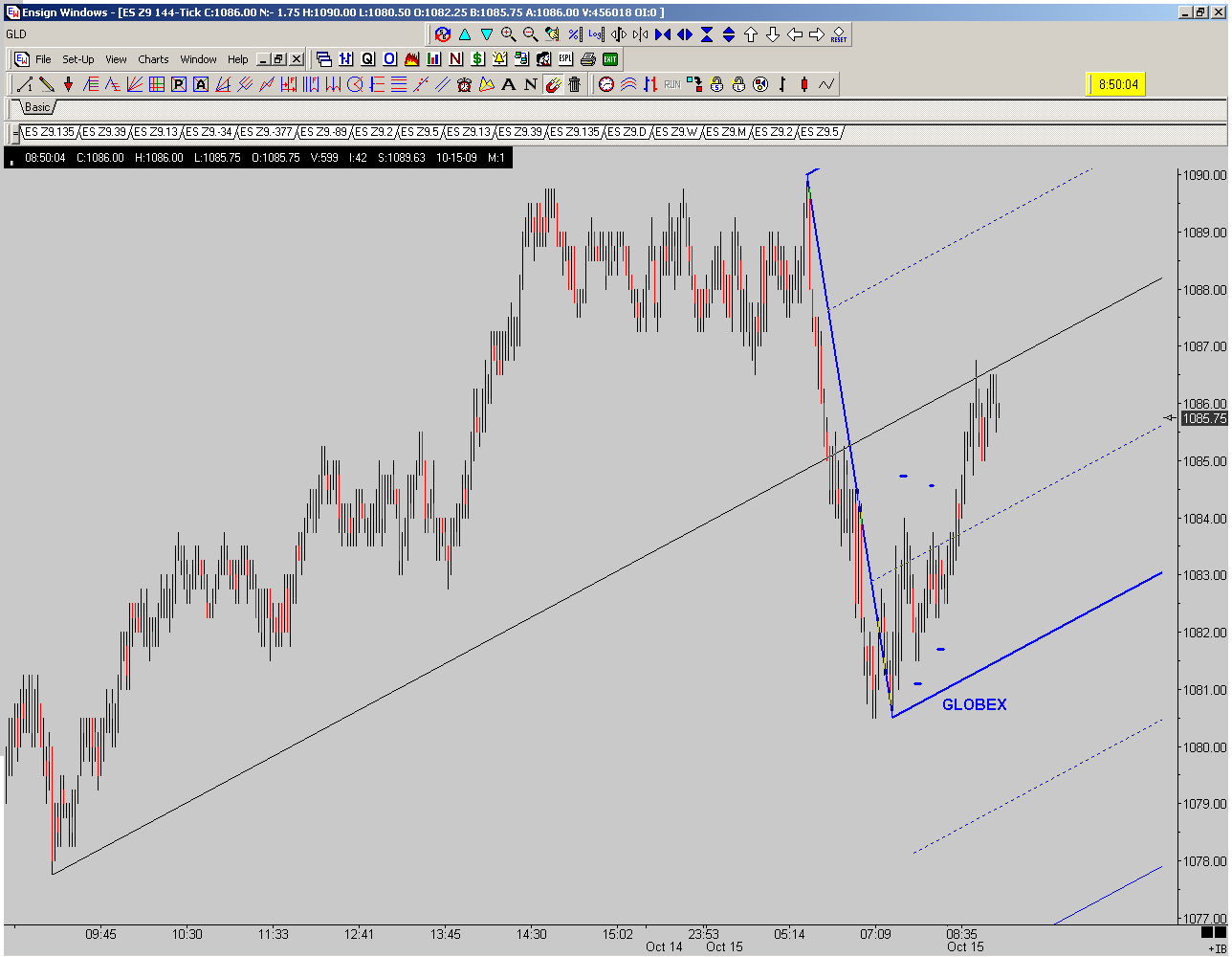Open the Window menu
This screenshot has height=957, width=1232.
[x=198, y=59]
